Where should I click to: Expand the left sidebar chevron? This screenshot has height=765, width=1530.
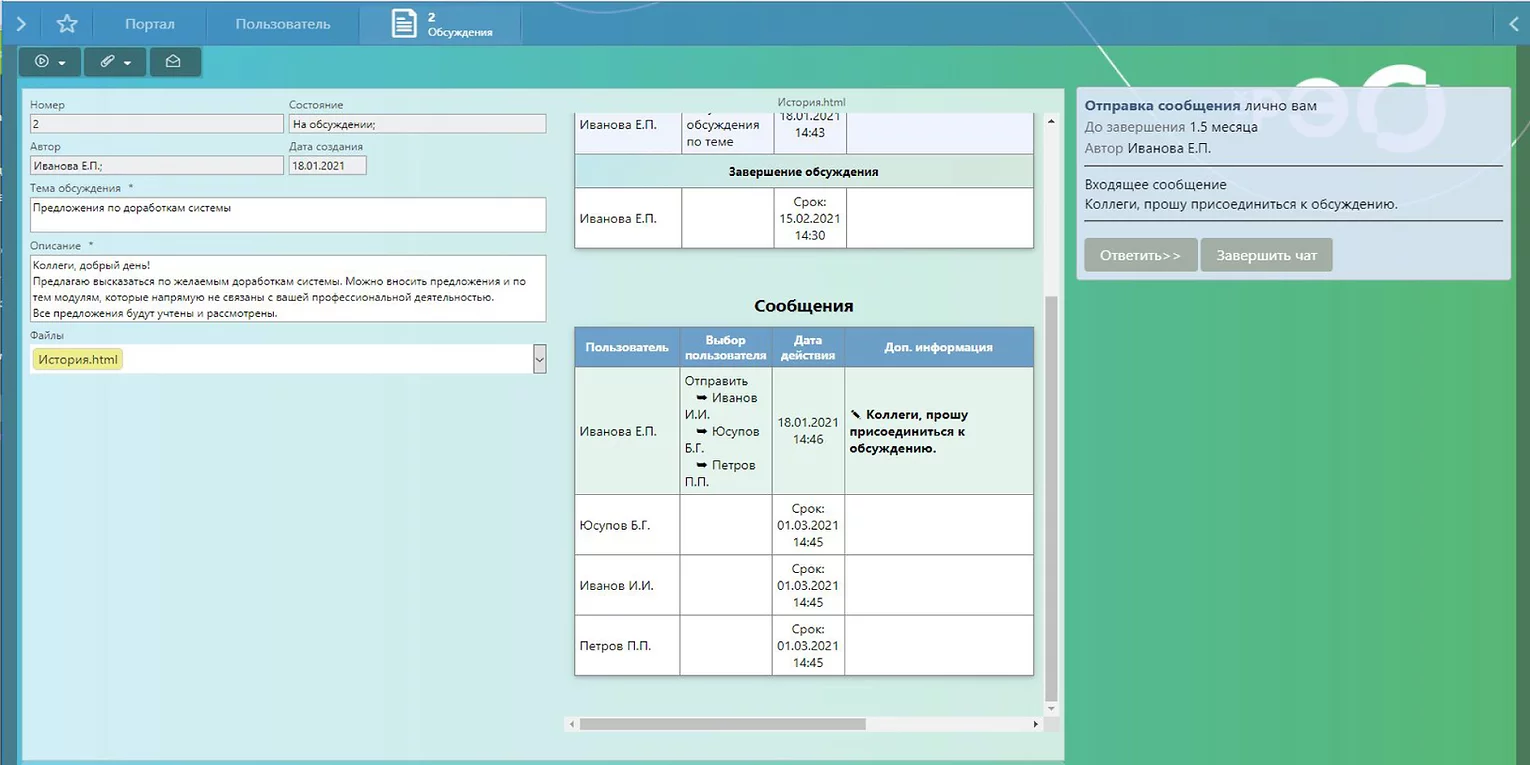(21, 23)
